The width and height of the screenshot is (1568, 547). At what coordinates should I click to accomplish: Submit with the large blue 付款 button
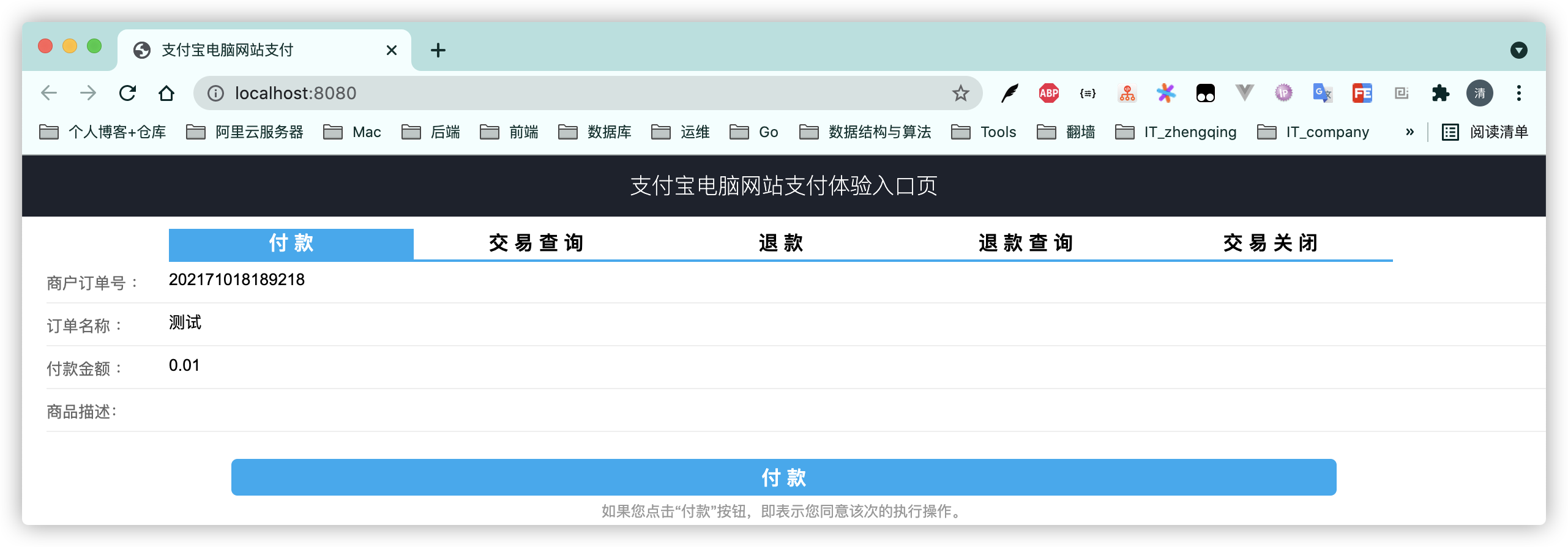783,477
